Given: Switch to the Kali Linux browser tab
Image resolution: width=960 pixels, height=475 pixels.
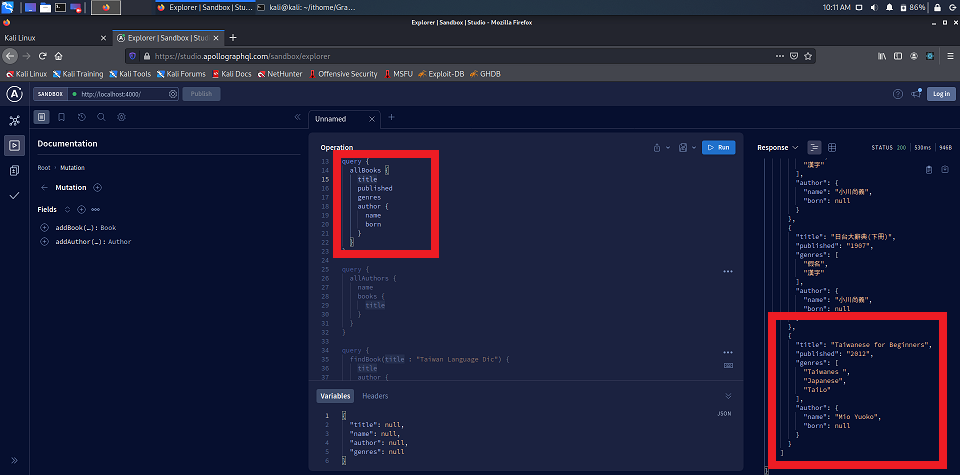Looking at the screenshot, I should click(x=52, y=38).
